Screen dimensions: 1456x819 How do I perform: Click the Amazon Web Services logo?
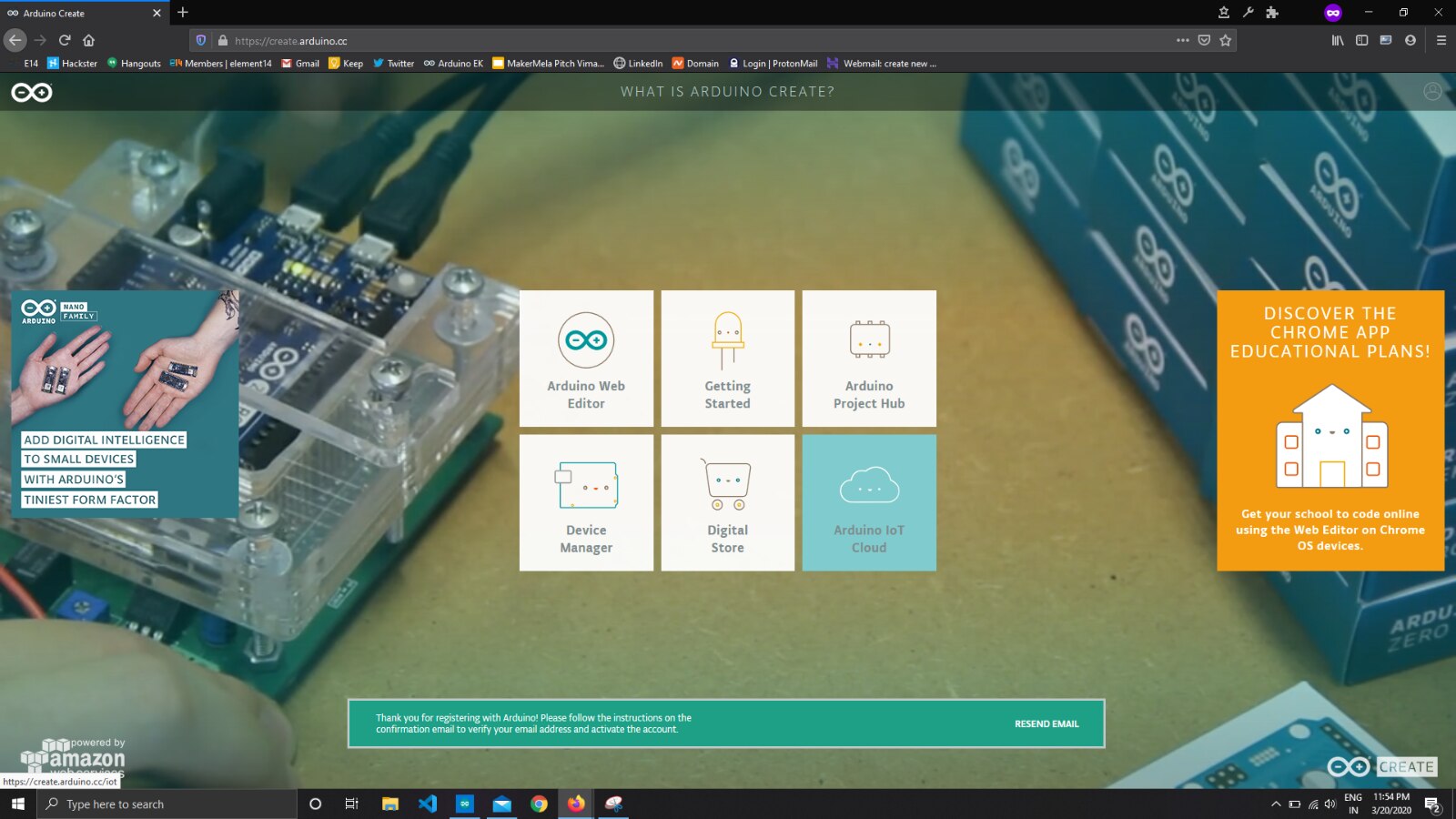point(73,758)
